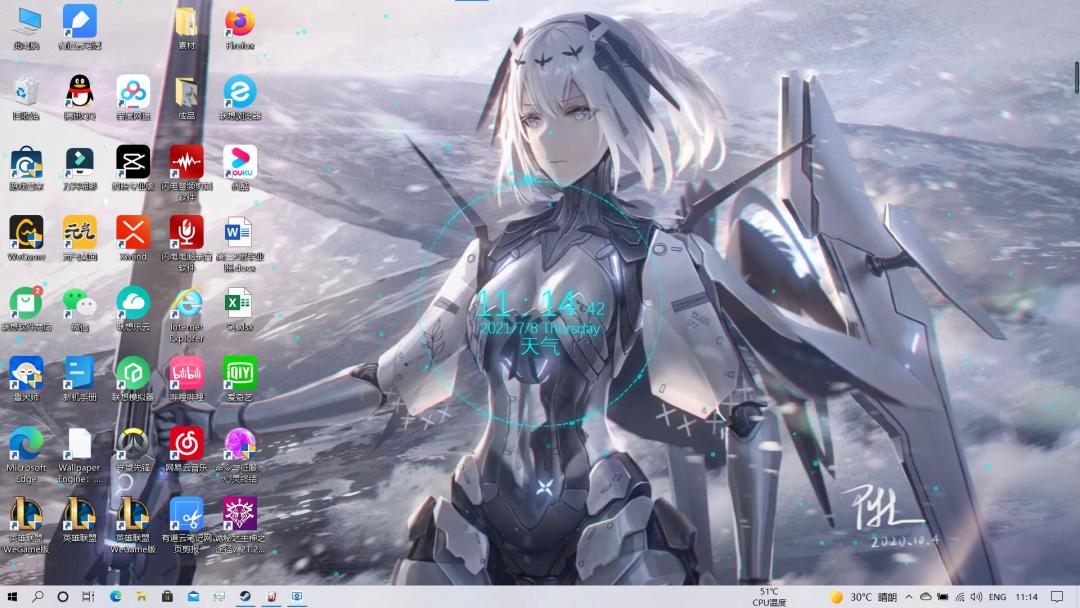
Task: Show hidden system tray icons
Action: coord(909,597)
